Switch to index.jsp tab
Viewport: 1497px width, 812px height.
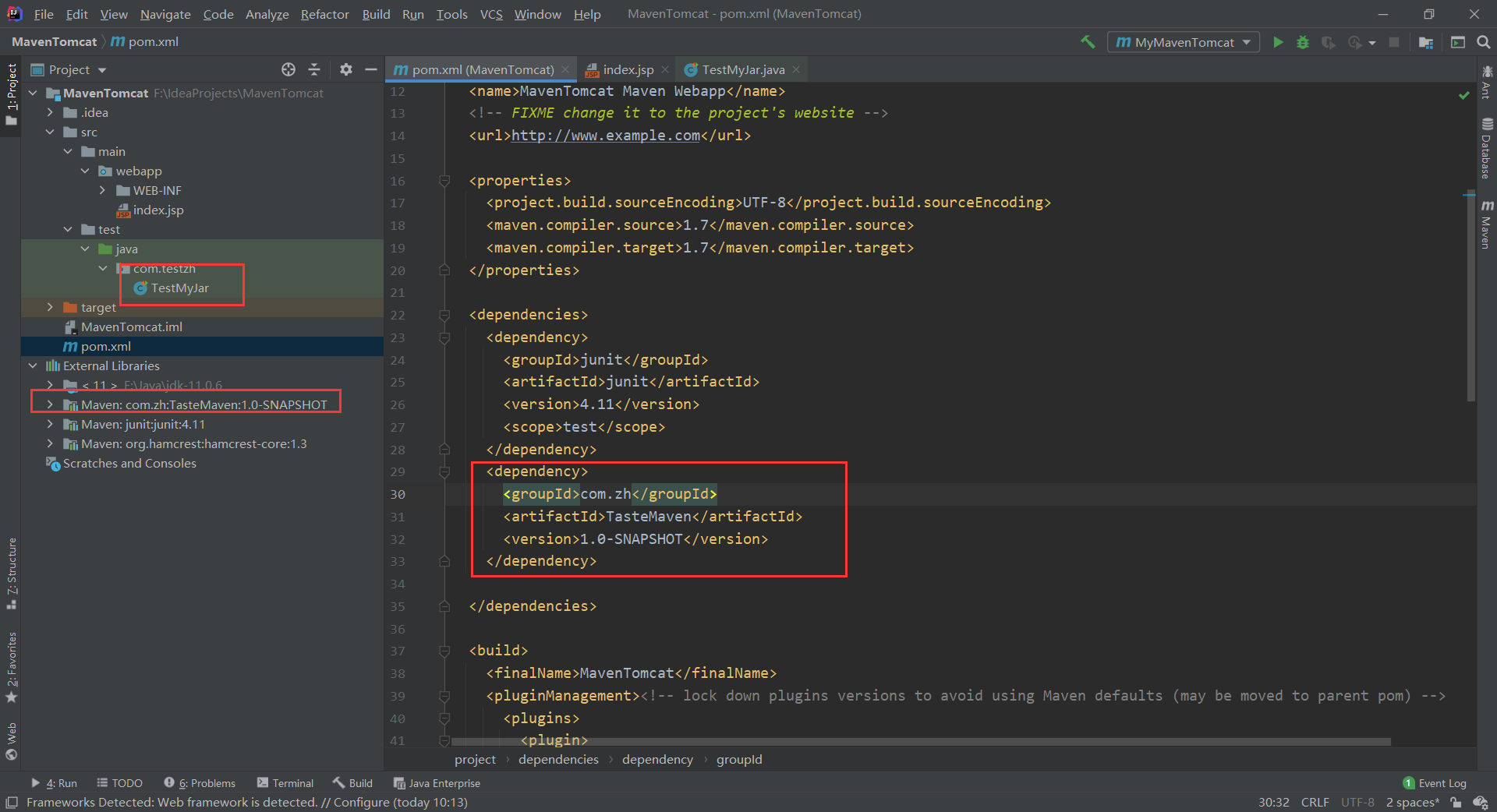pyautogui.click(x=628, y=69)
